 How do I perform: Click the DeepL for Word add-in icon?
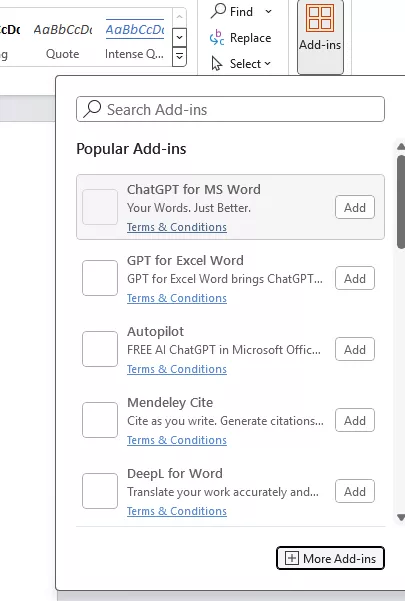[x=100, y=491]
